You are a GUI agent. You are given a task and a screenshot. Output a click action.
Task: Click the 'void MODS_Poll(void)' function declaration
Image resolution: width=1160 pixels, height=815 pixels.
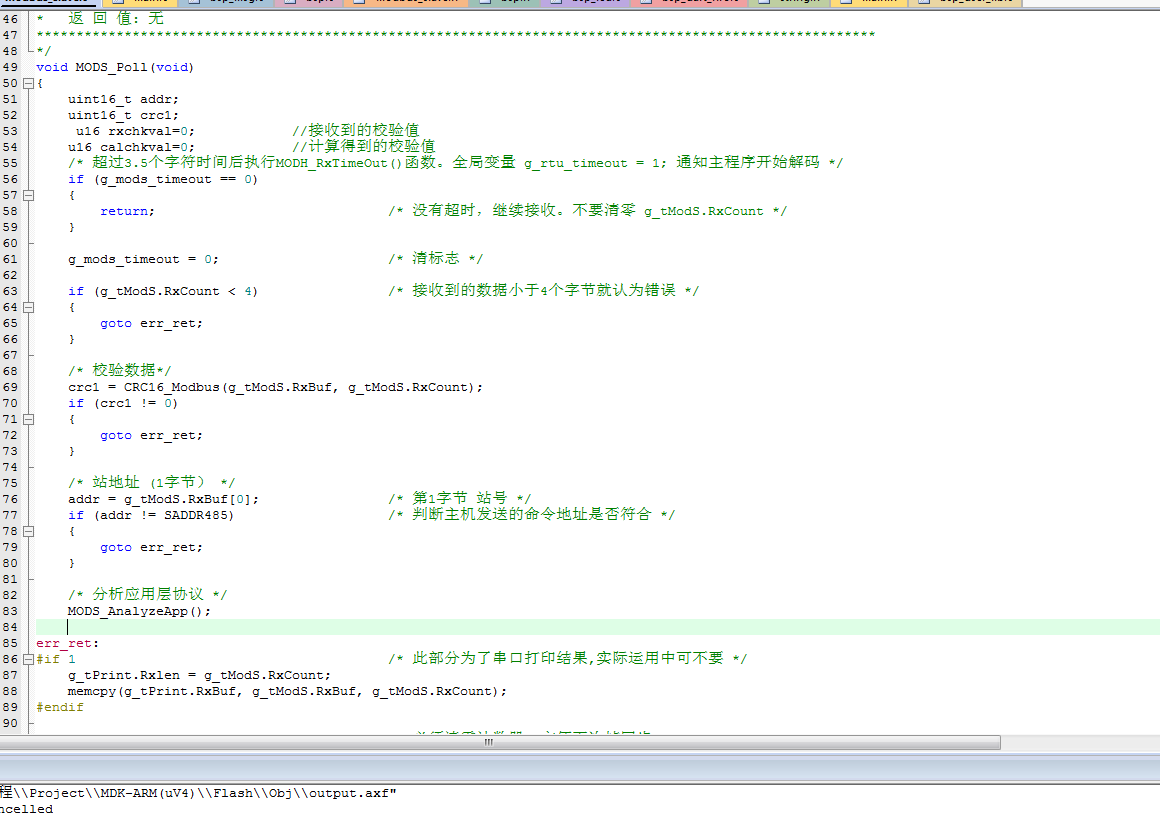pos(115,67)
